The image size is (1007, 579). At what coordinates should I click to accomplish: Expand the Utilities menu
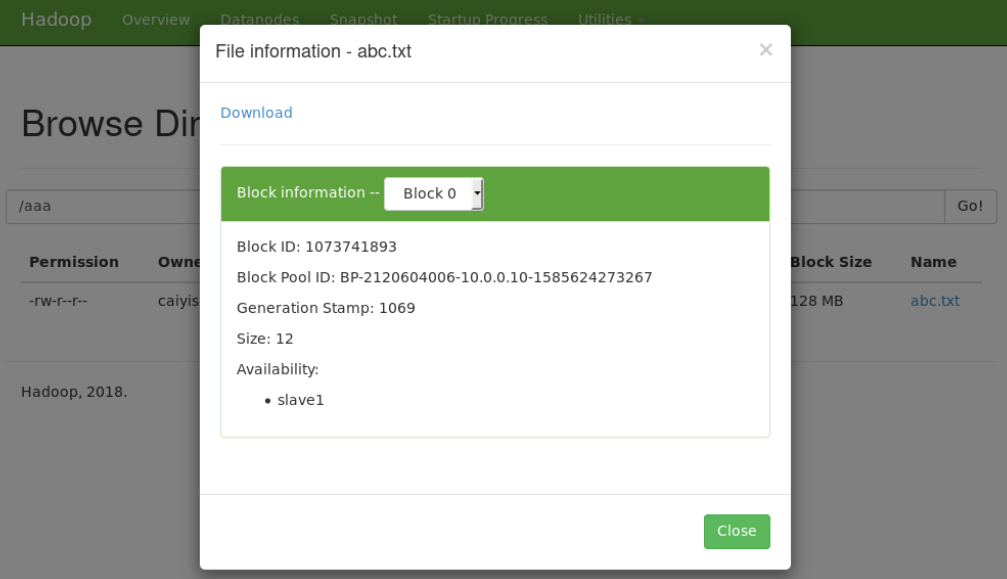pos(610,20)
